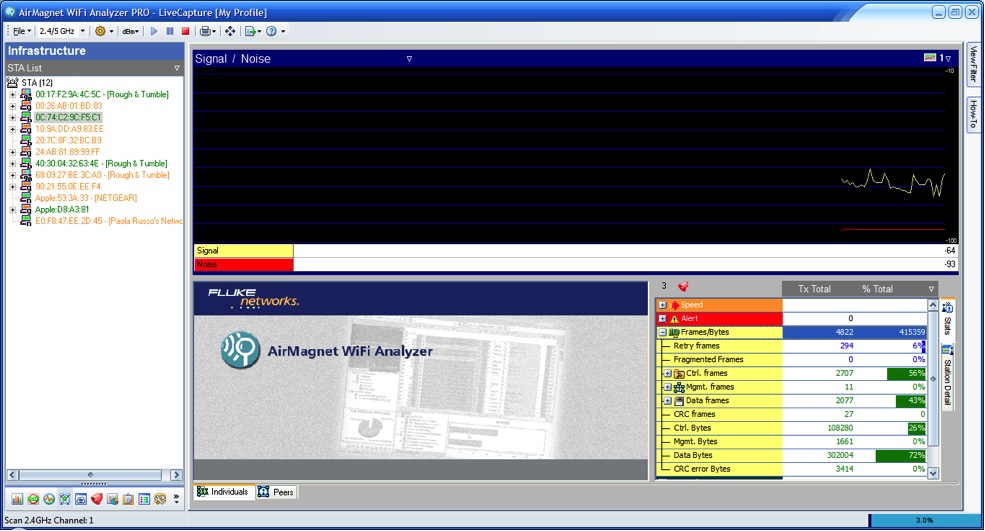Expand the Alert row

coord(662,319)
